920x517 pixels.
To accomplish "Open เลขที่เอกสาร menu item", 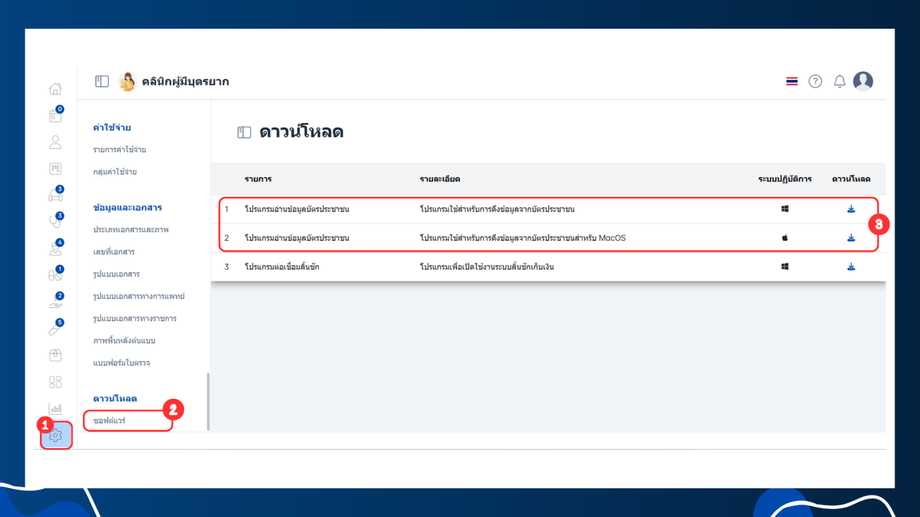I will [114, 252].
